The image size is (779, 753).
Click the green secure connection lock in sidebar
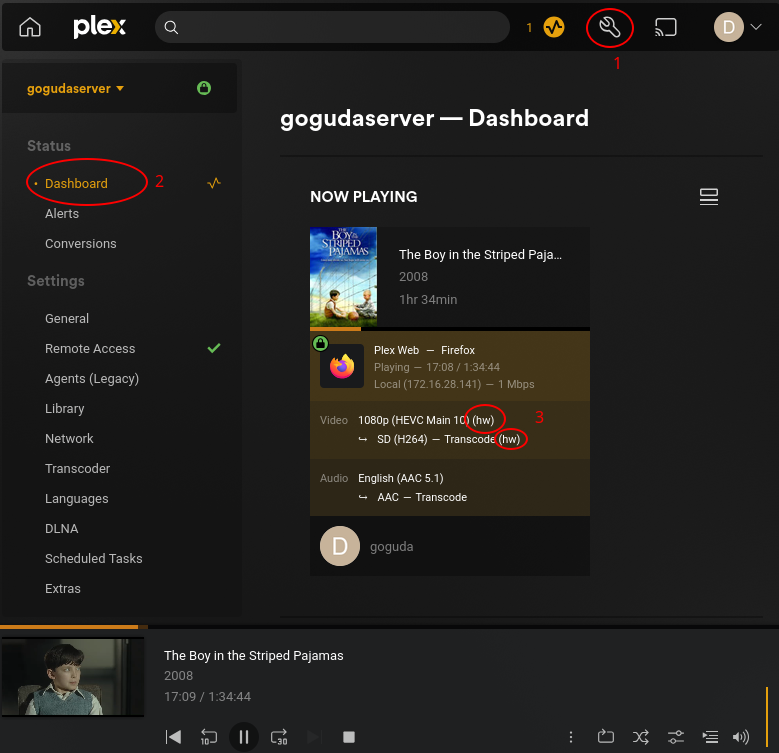204,88
